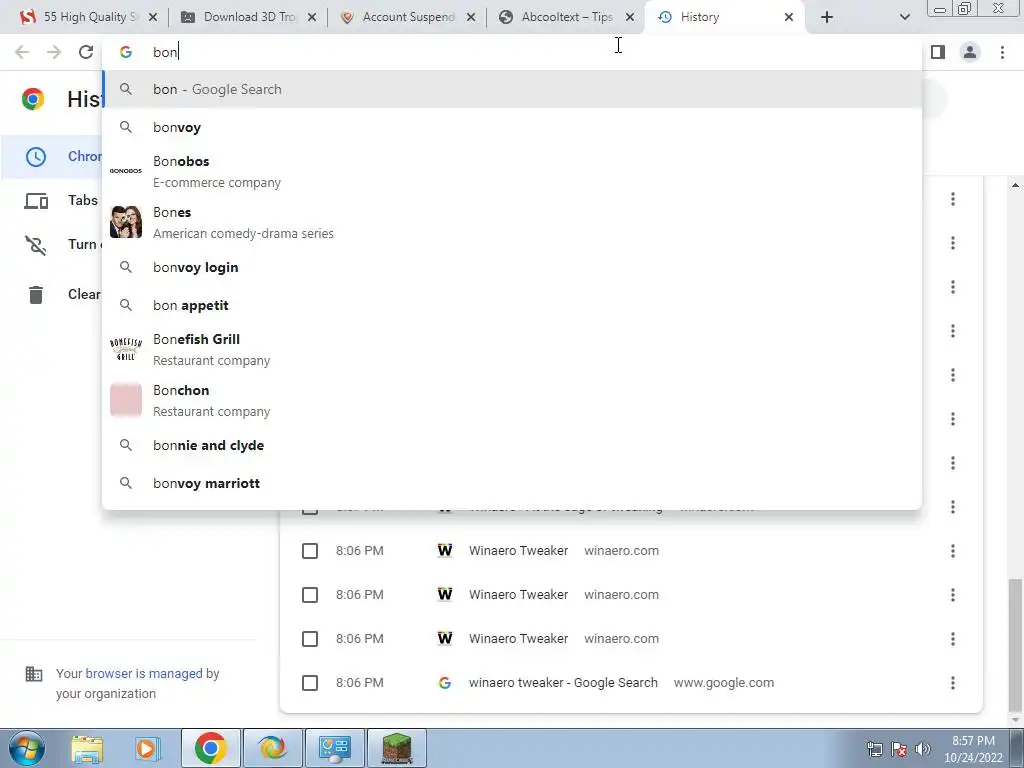Open 'winaero tweaker - Google Search' history link

(563, 682)
